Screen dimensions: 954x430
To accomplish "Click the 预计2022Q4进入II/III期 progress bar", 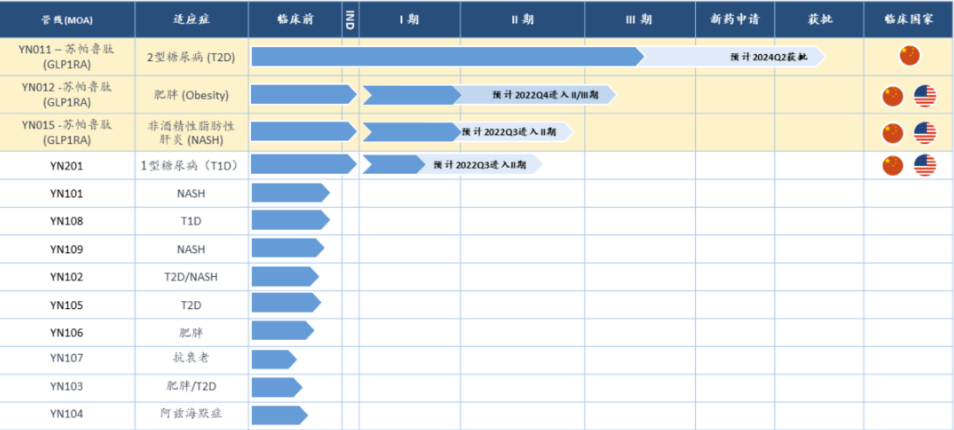I will pos(490,95).
